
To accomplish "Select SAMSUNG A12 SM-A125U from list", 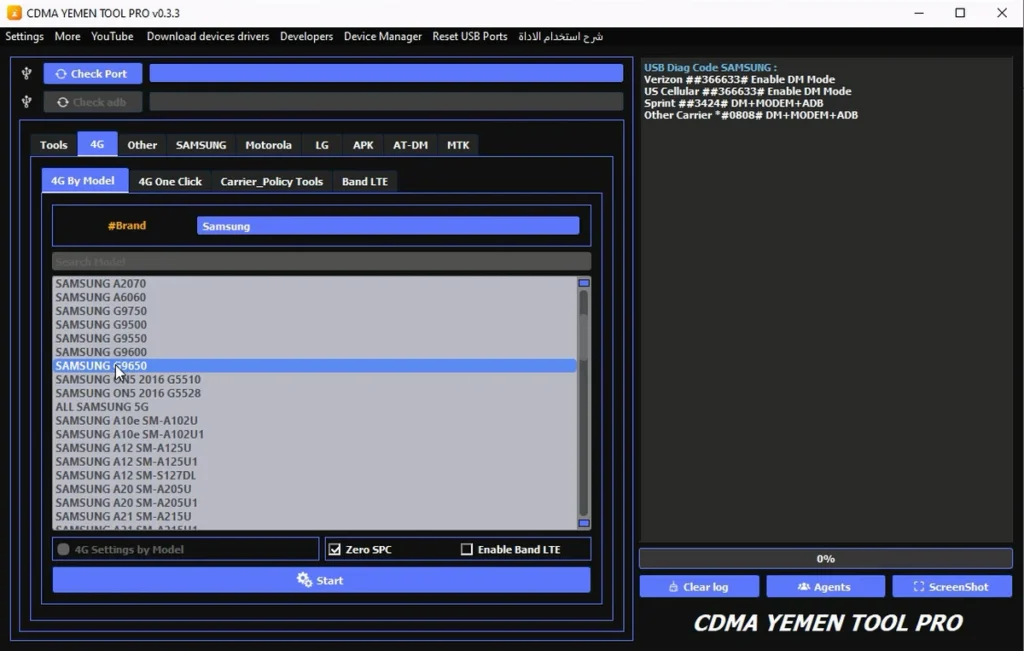I will click(123, 448).
